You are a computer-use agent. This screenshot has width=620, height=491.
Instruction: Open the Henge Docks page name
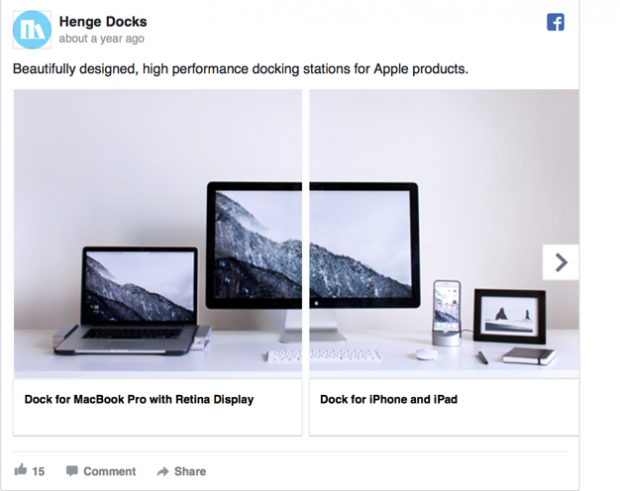coord(103,22)
